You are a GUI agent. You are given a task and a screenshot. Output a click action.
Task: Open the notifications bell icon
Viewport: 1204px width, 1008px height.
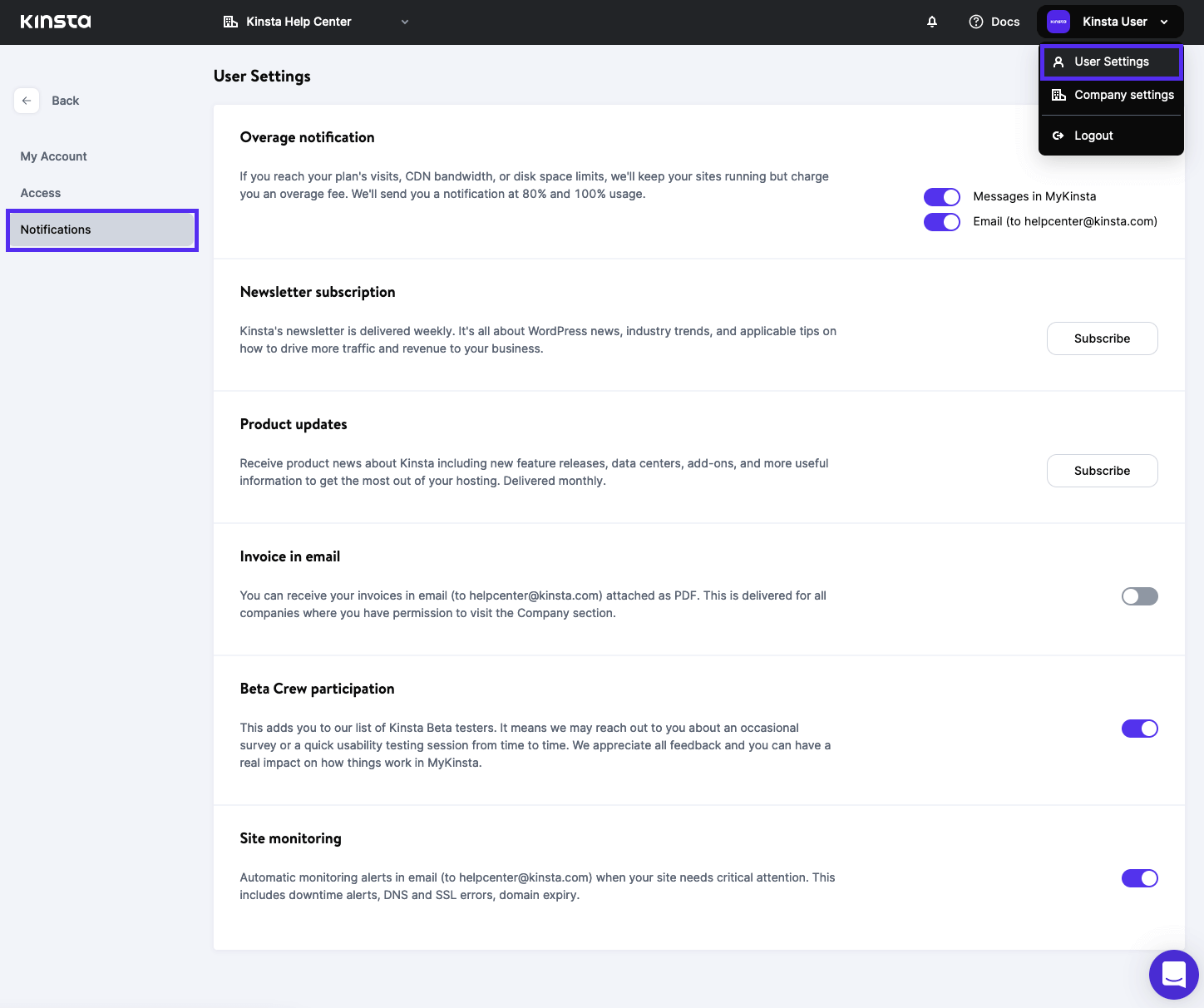tap(932, 22)
